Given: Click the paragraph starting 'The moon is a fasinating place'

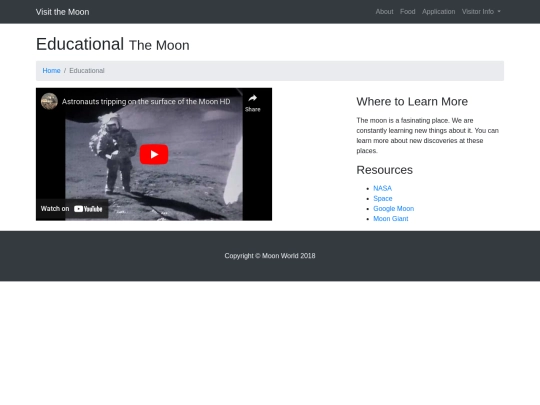Looking at the screenshot, I should click(427, 135).
